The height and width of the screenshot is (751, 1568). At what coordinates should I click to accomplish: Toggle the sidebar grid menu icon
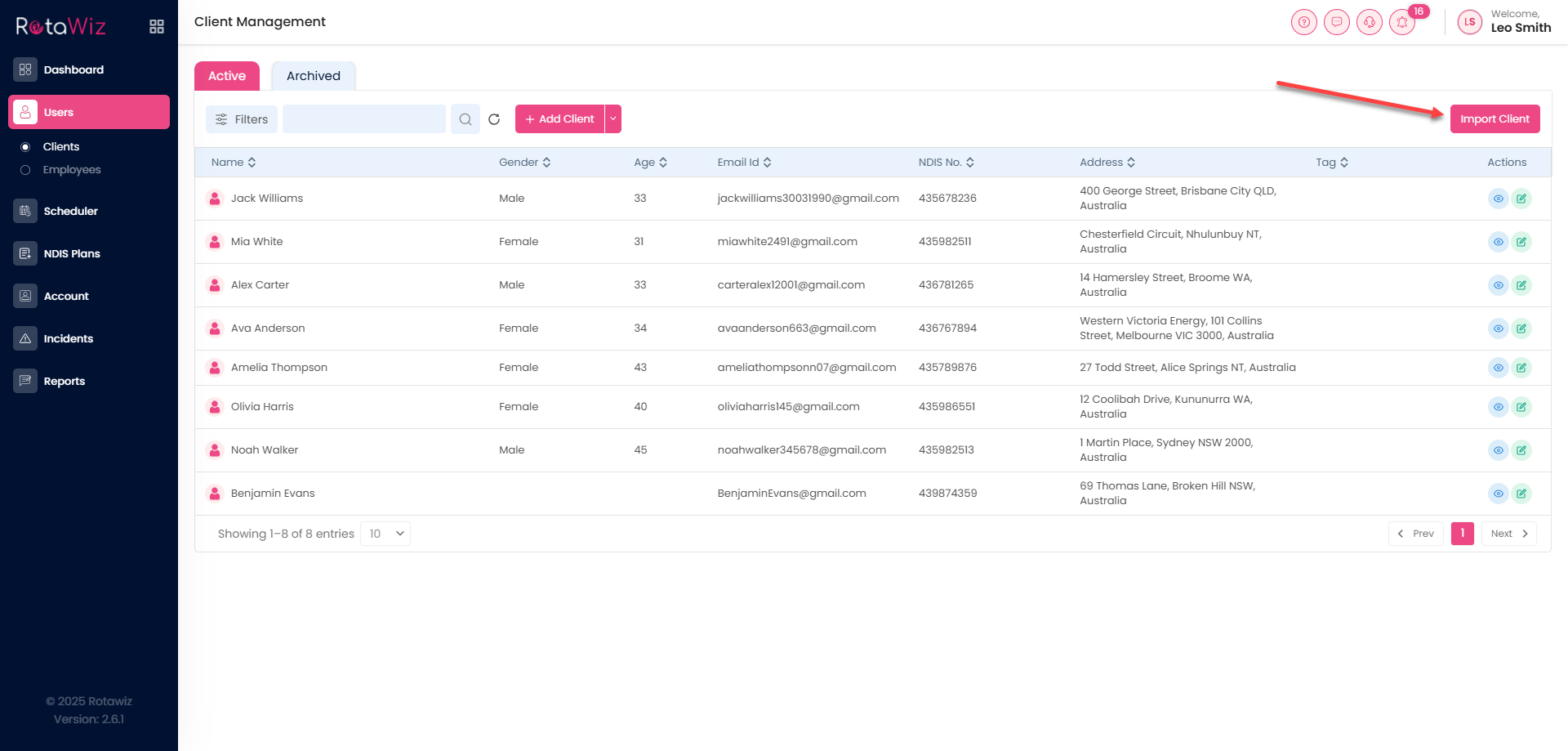pos(157,27)
